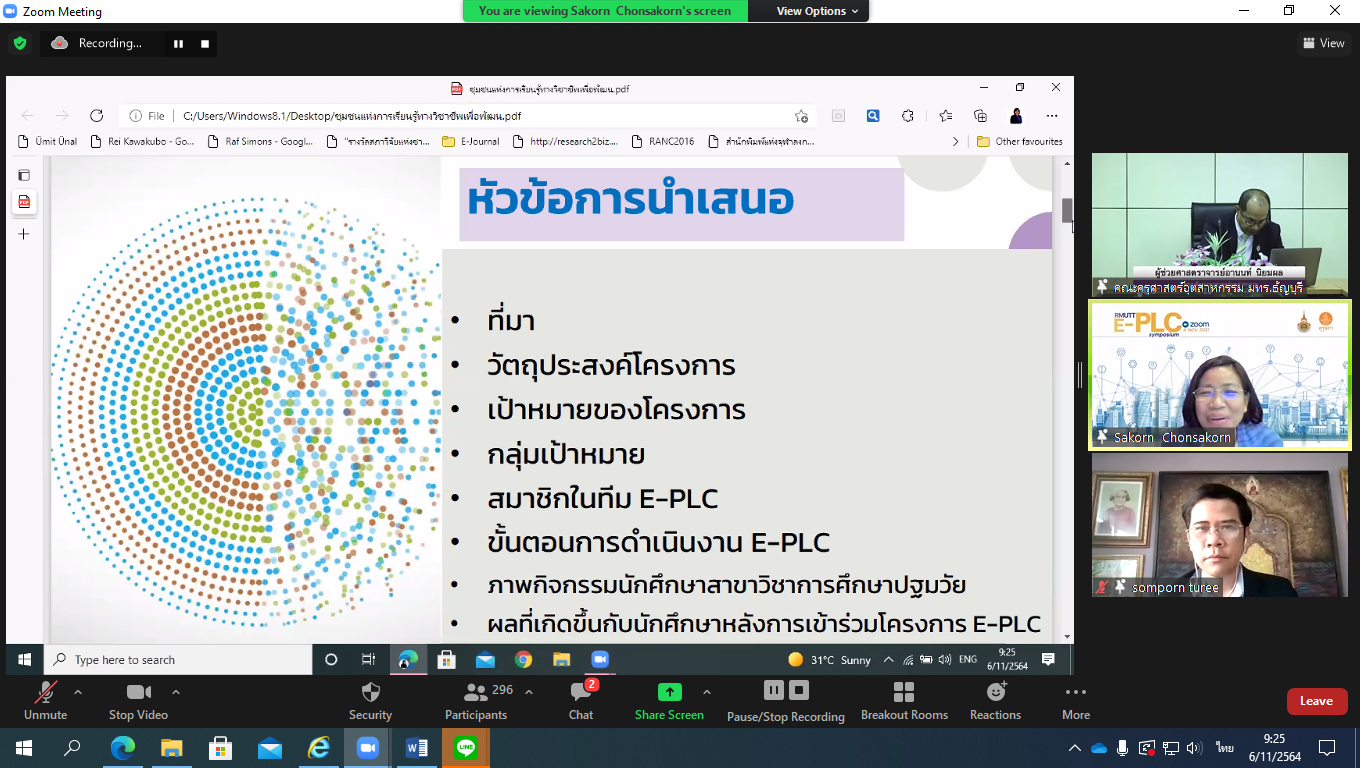Expand the bookmarks overflow chevron
This screenshot has width=1360, height=768.
[x=955, y=142]
